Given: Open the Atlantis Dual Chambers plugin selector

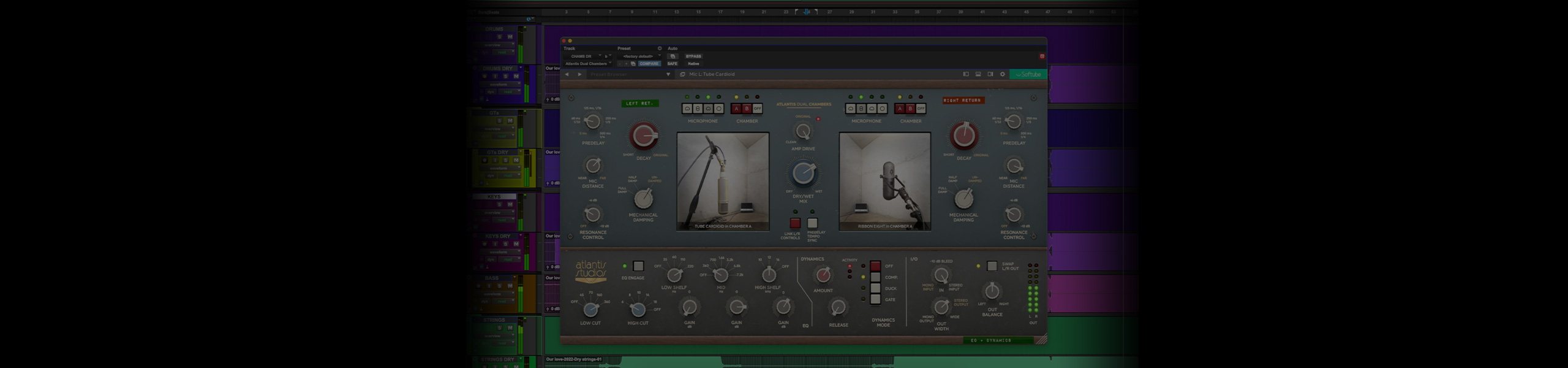Looking at the screenshot, I should tap(588, 64).
